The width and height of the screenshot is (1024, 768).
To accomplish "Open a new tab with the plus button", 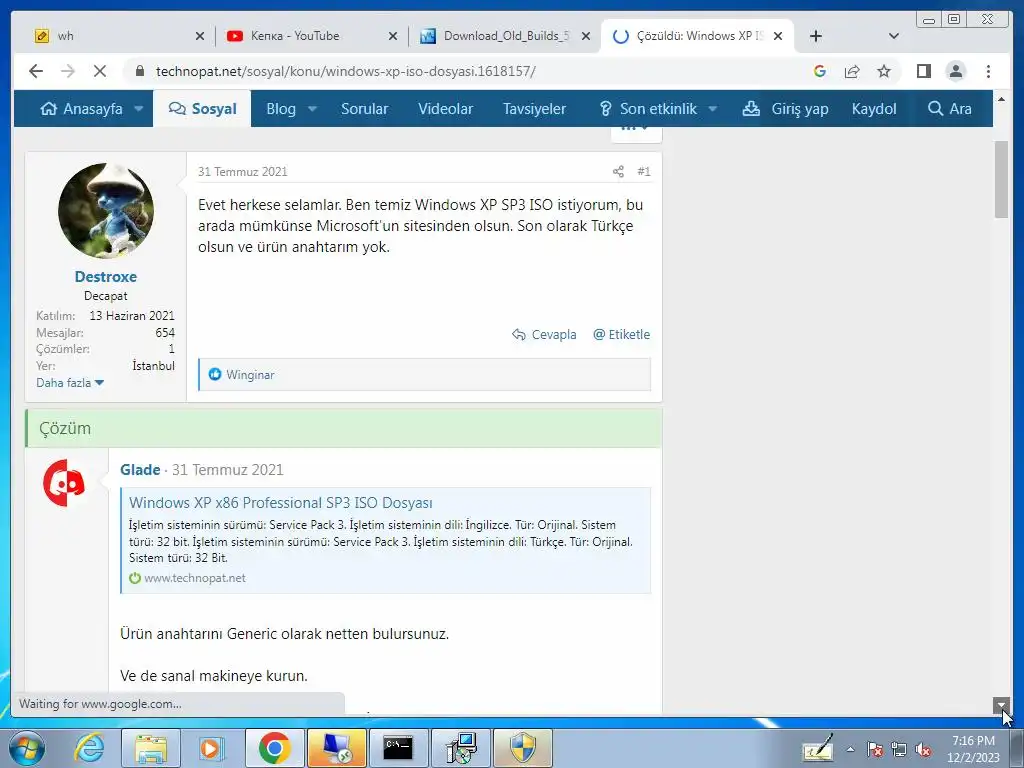I will pyautogui.click(x=816, y=36).
